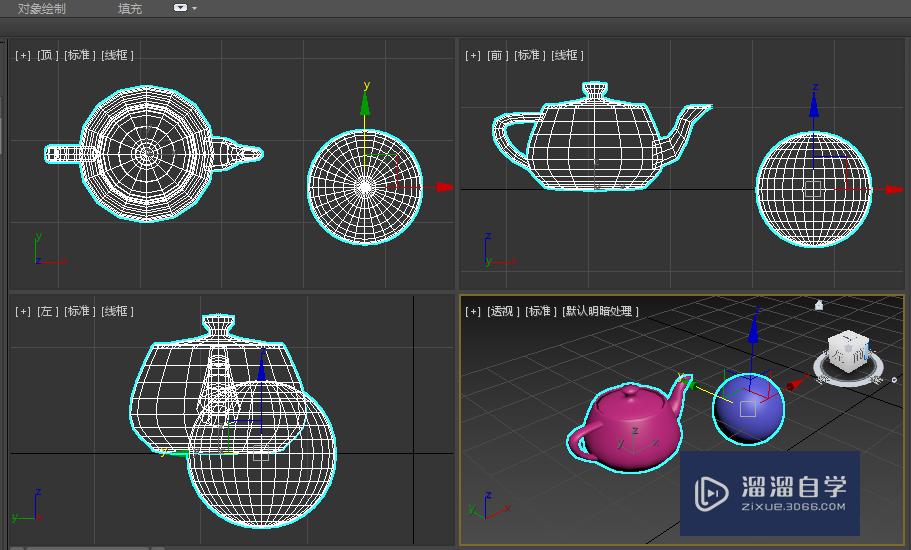The width and height of the screenshot is (911, 550).
Task: Click the blue Z-axis arrow in Front viewport
Action: (814, 105)
